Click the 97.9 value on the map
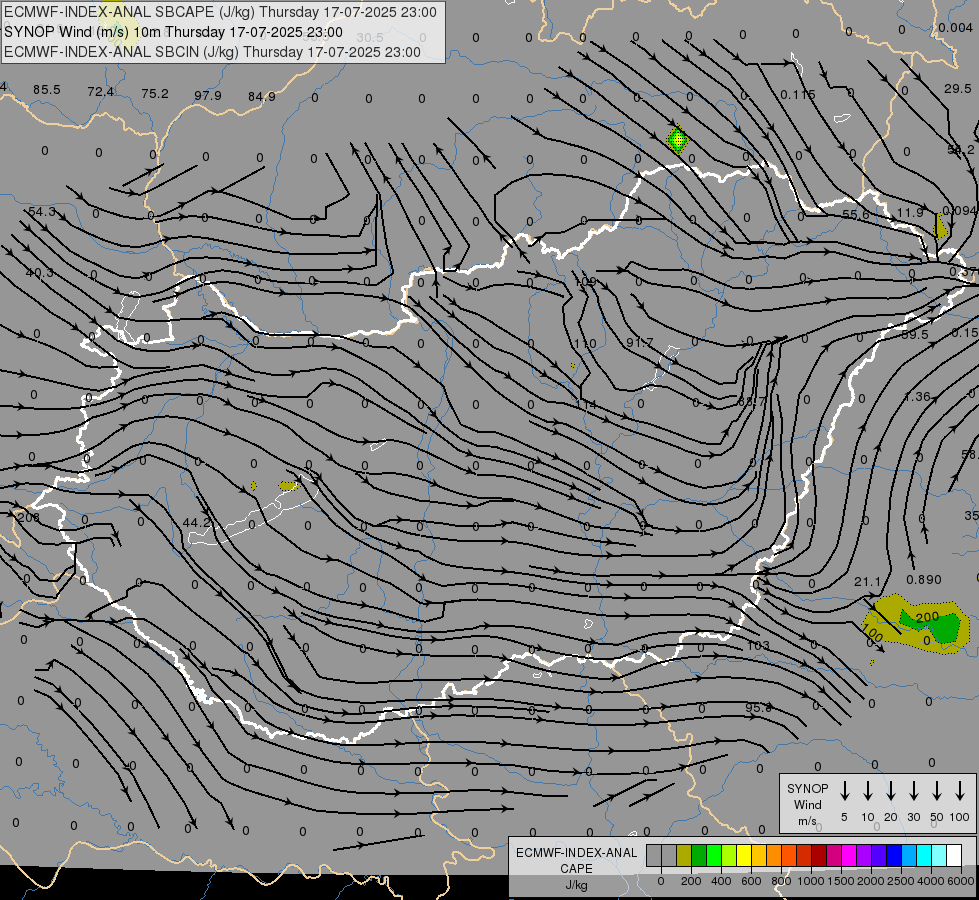Viewport: 979px width, 900px height. pos(208,96)
